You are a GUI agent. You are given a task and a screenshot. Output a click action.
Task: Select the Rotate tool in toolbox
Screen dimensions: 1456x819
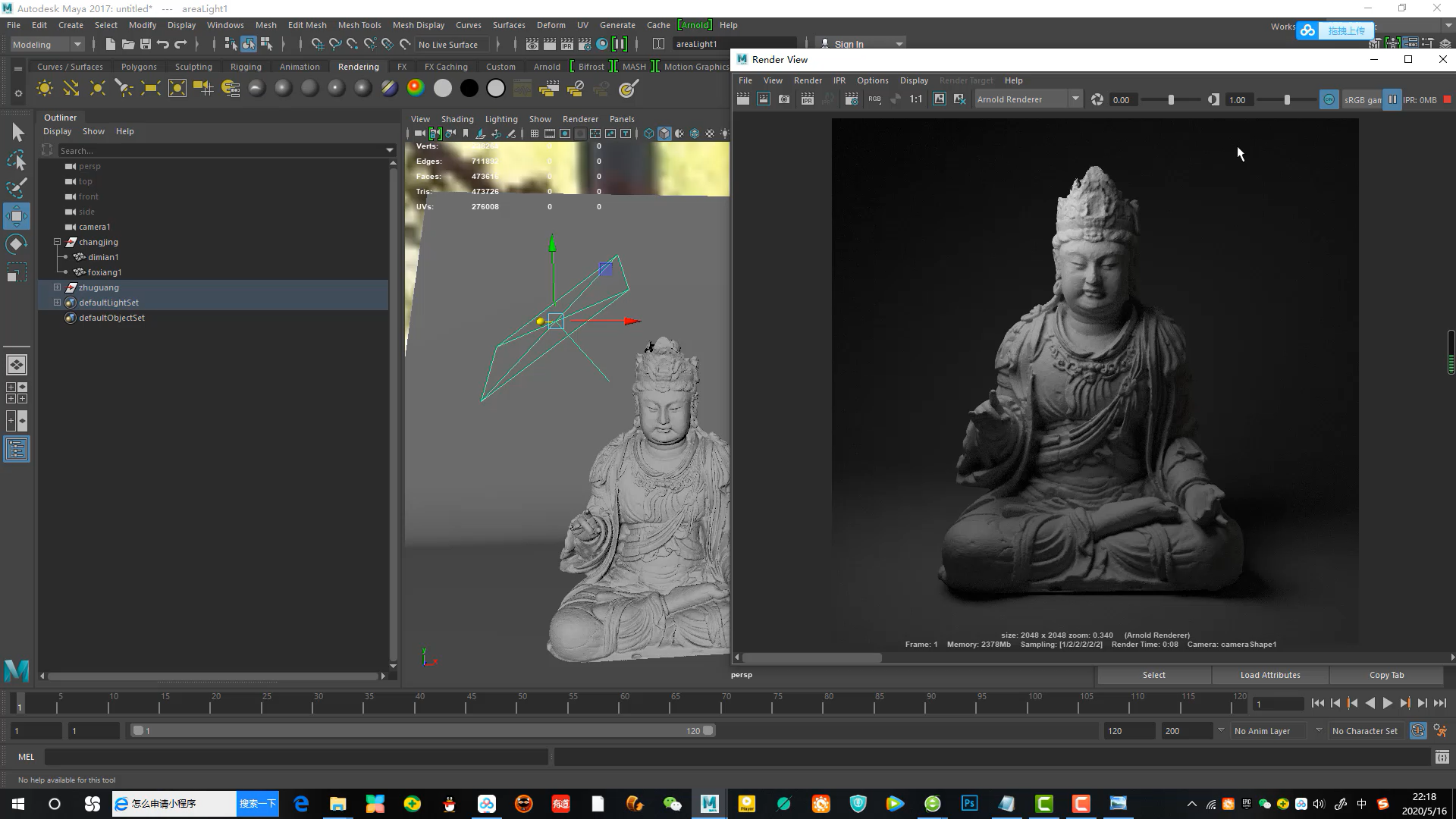coord(16,244)
